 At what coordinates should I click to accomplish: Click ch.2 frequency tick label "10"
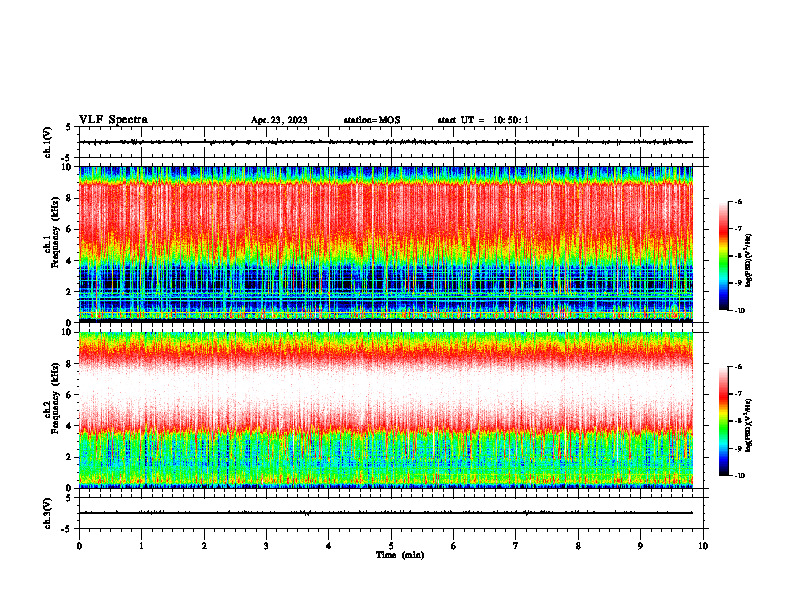[x=69, y=332]
